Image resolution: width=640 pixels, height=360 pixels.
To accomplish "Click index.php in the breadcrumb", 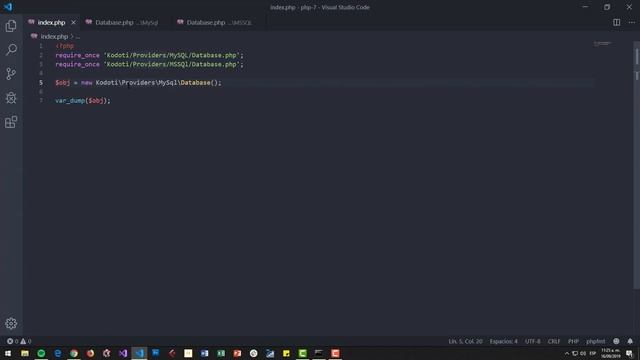I will tap(54, 36).
